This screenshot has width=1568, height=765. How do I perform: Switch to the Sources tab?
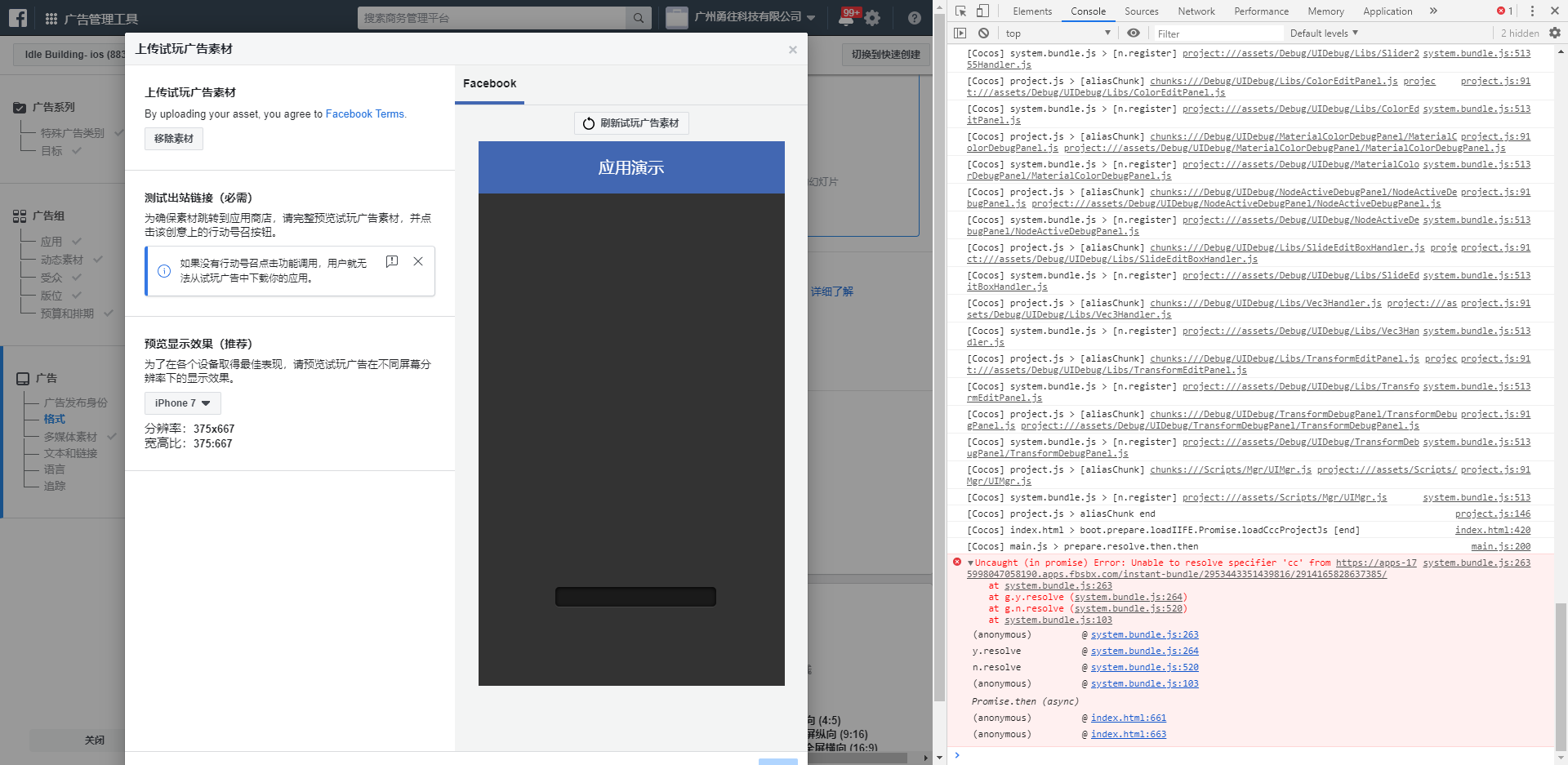pos(1142,11)
